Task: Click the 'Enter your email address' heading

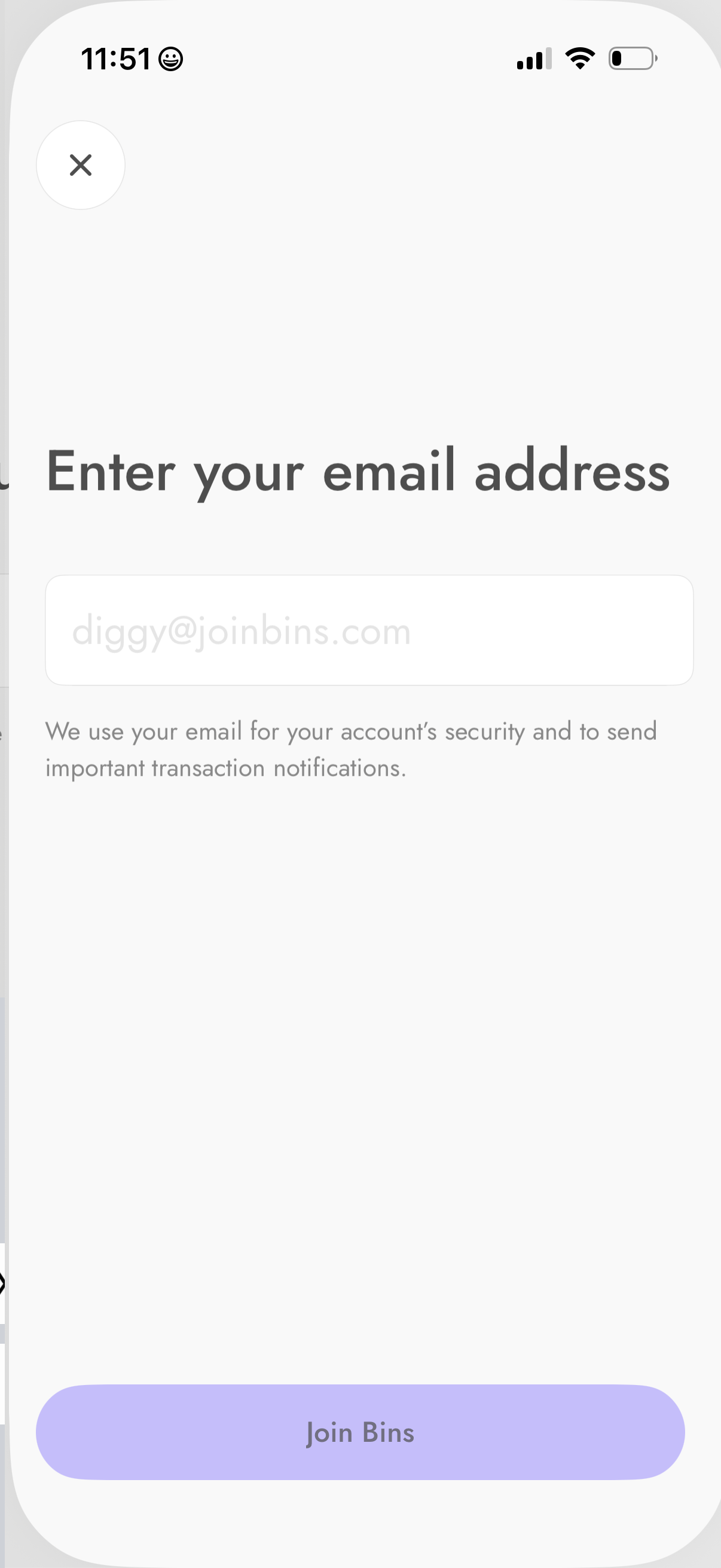Action: pos(358,472)
